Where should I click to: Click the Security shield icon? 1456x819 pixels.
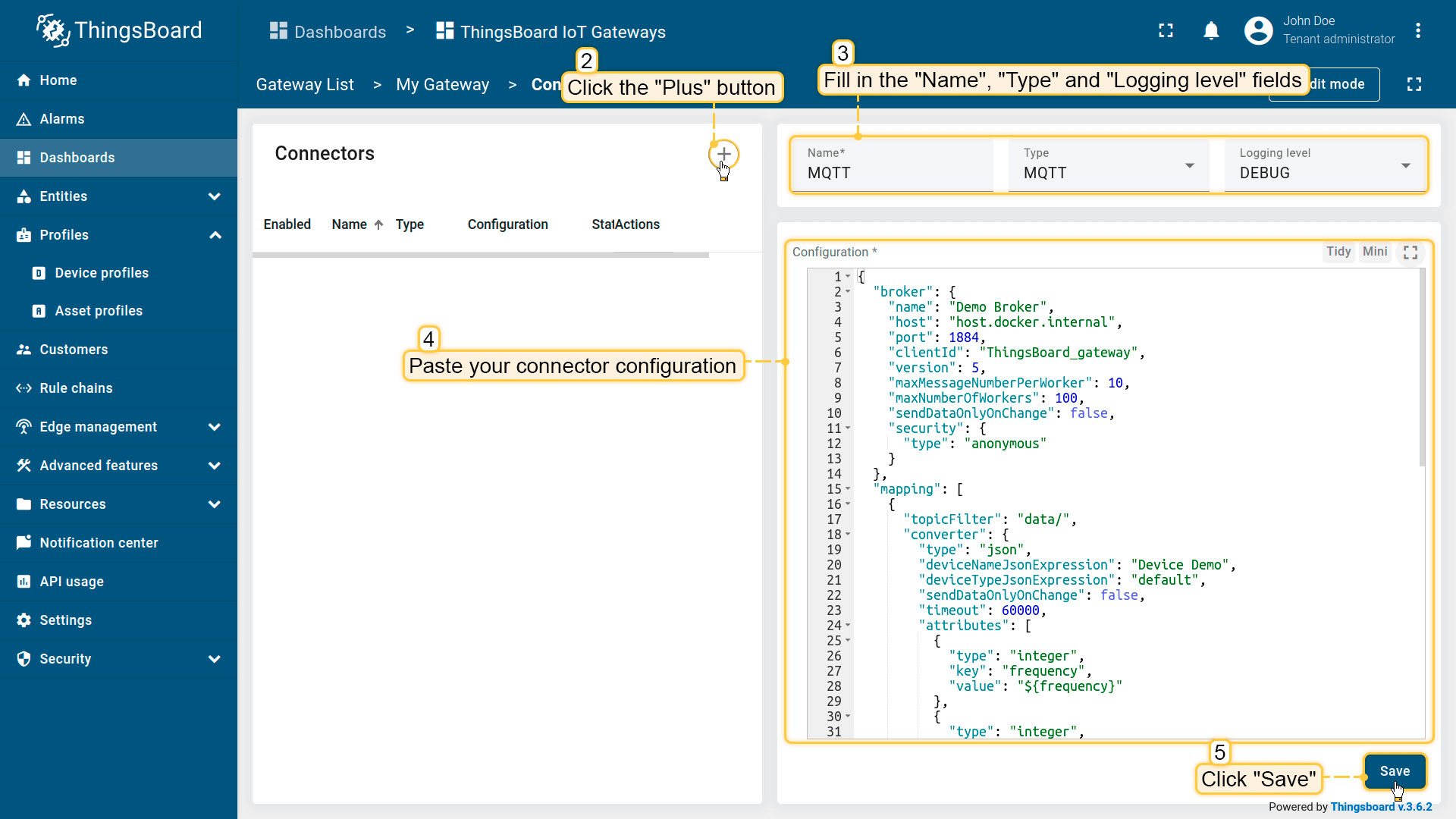pyautogui.click(x=24, y=659)
